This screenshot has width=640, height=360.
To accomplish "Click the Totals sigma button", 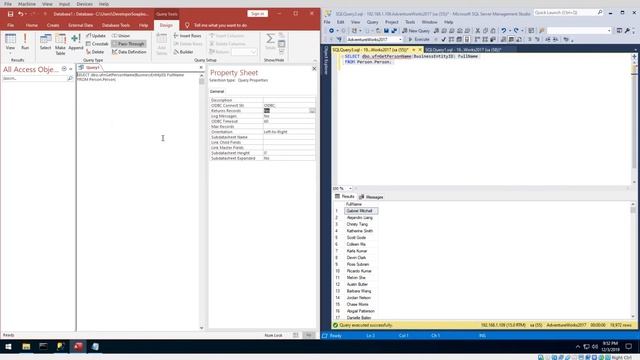I will coord(270,41).
